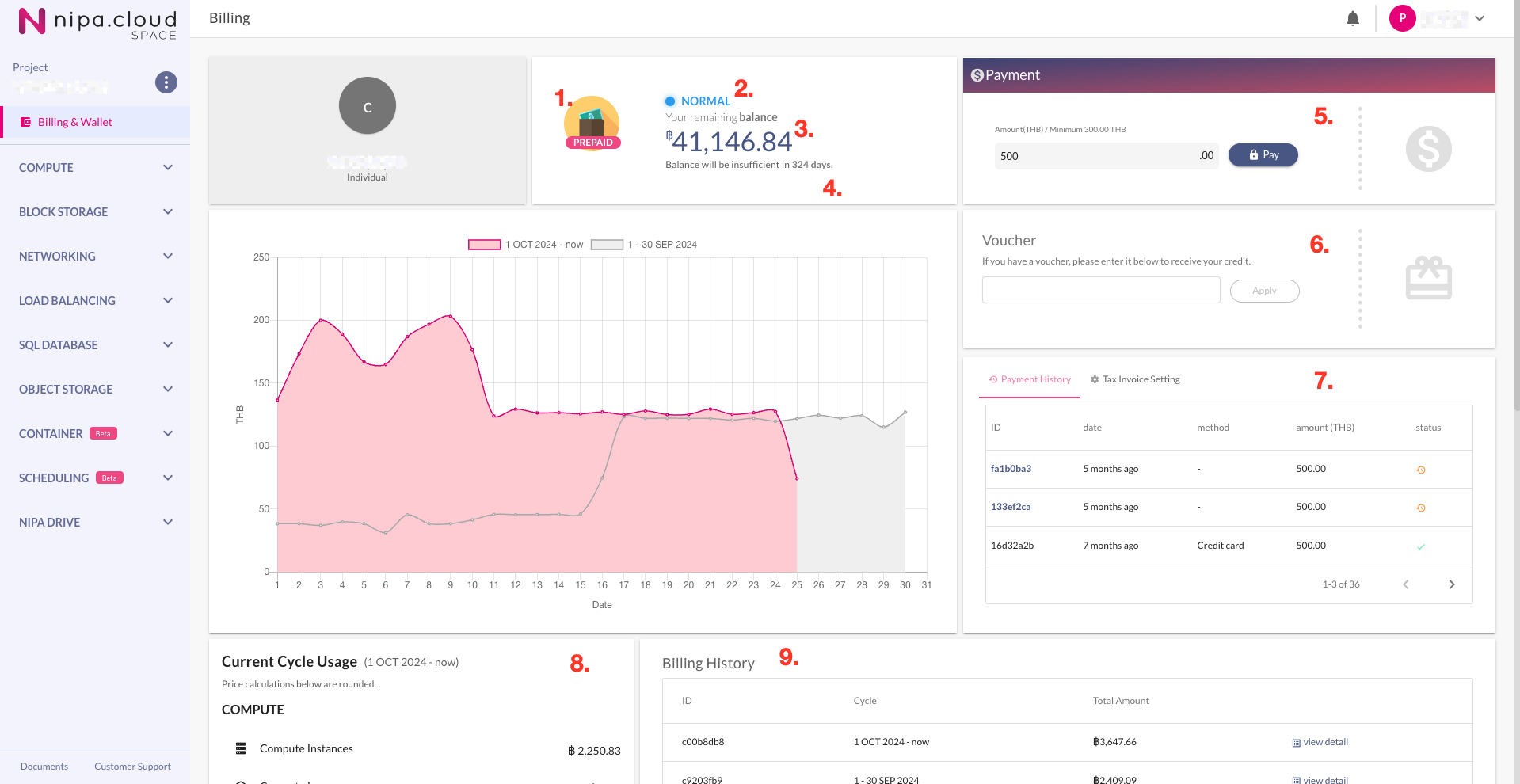Toggle the 1 OCT 2024 - now legend swatch
Viewport: 1520px width, 784px height.
(484, 245)
